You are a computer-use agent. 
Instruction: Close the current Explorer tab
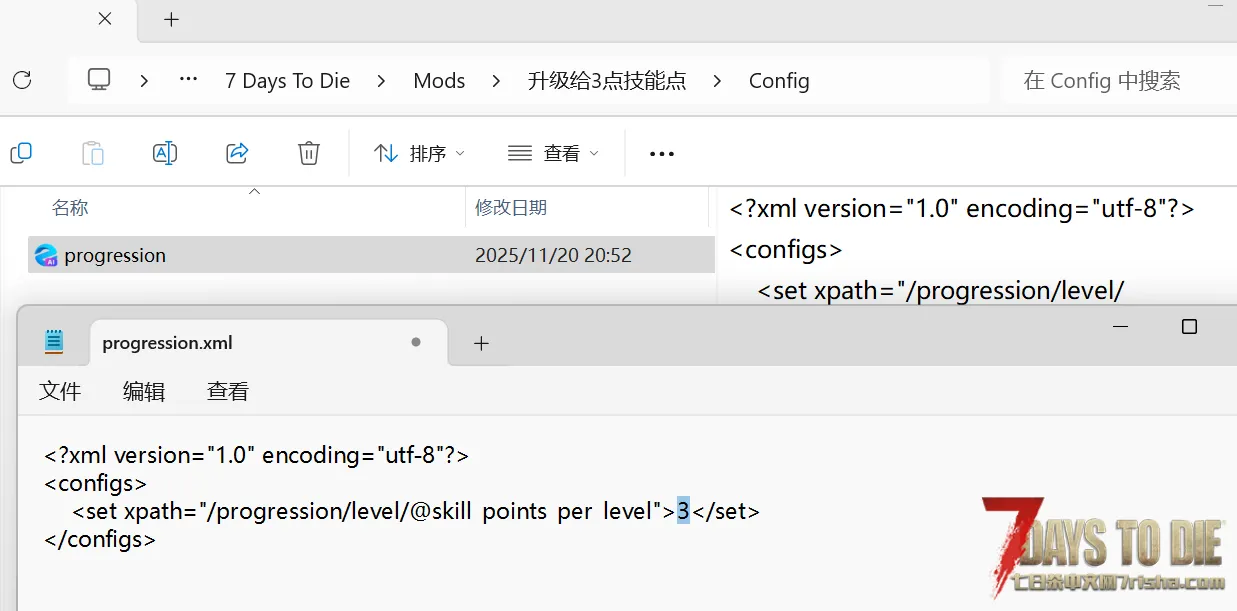coord(105,19)
